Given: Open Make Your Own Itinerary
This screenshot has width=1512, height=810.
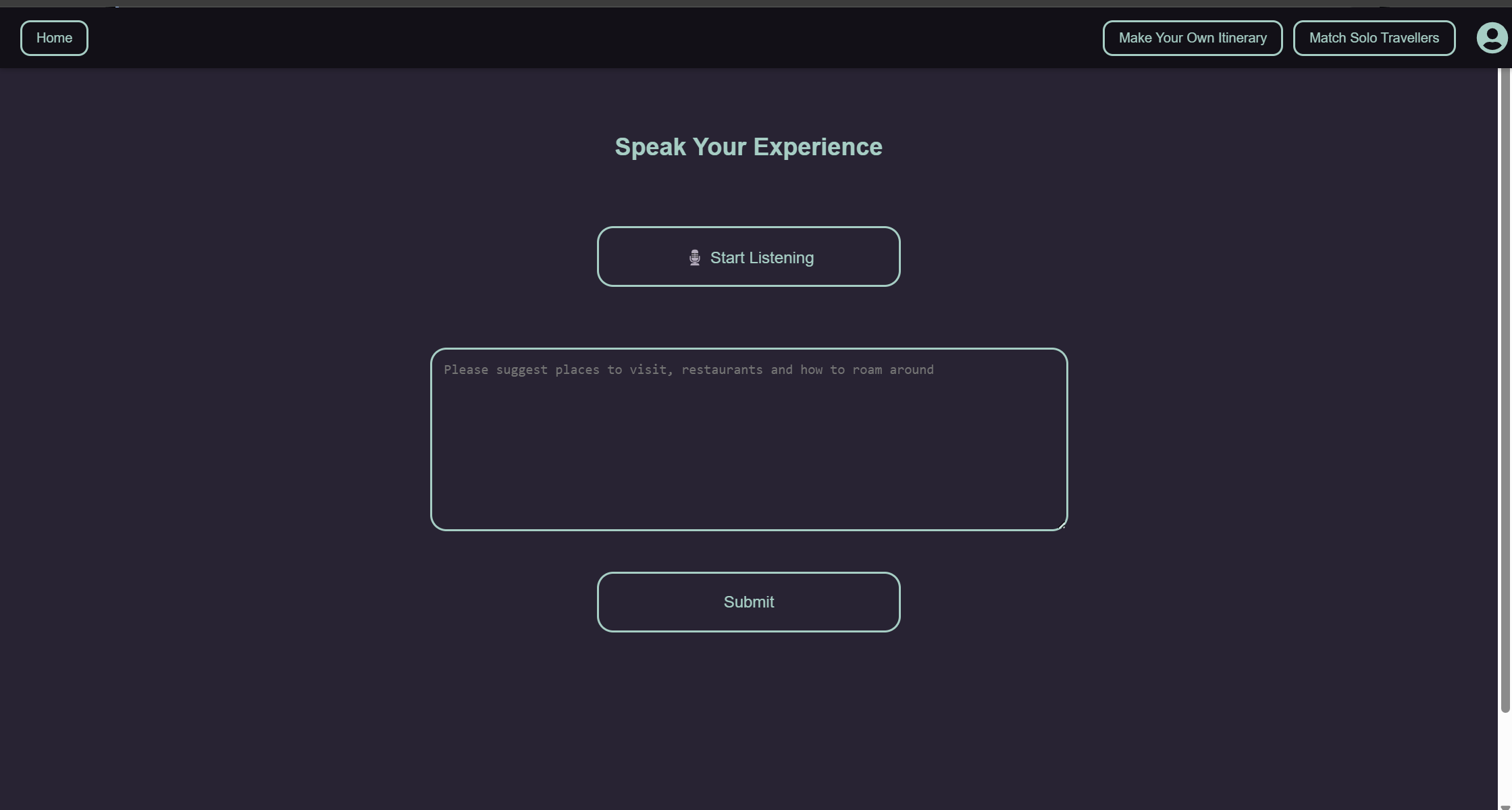Looking at the screenshot, I should point(1192,38).
